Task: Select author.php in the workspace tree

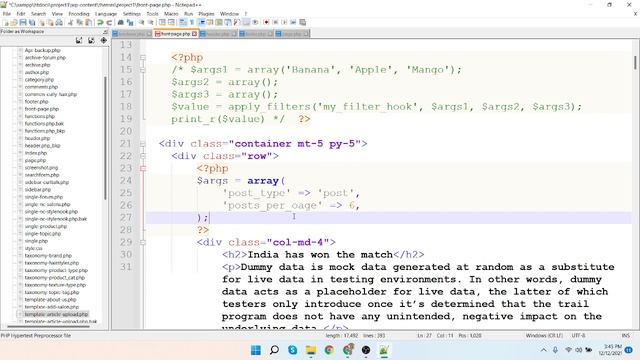Action: 37,72
